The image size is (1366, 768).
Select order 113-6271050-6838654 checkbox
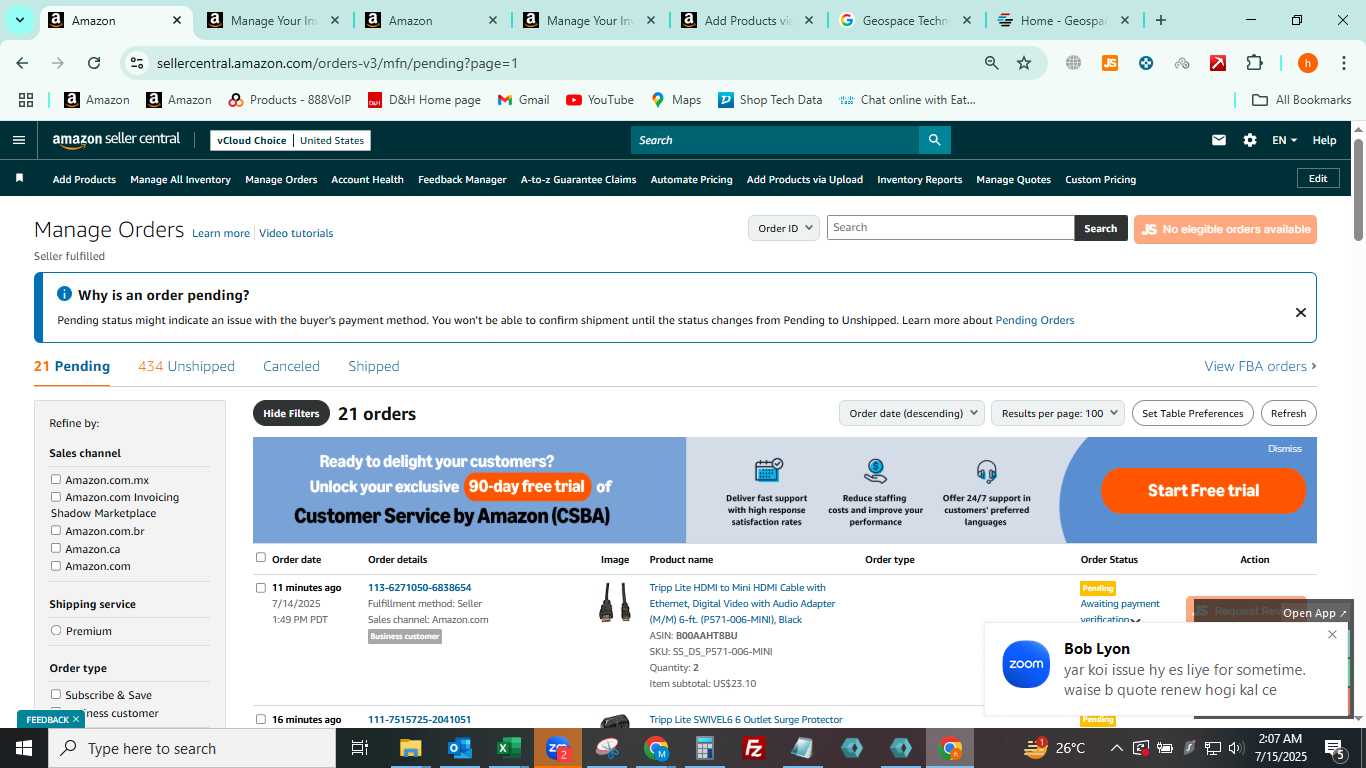pos(261,588)
